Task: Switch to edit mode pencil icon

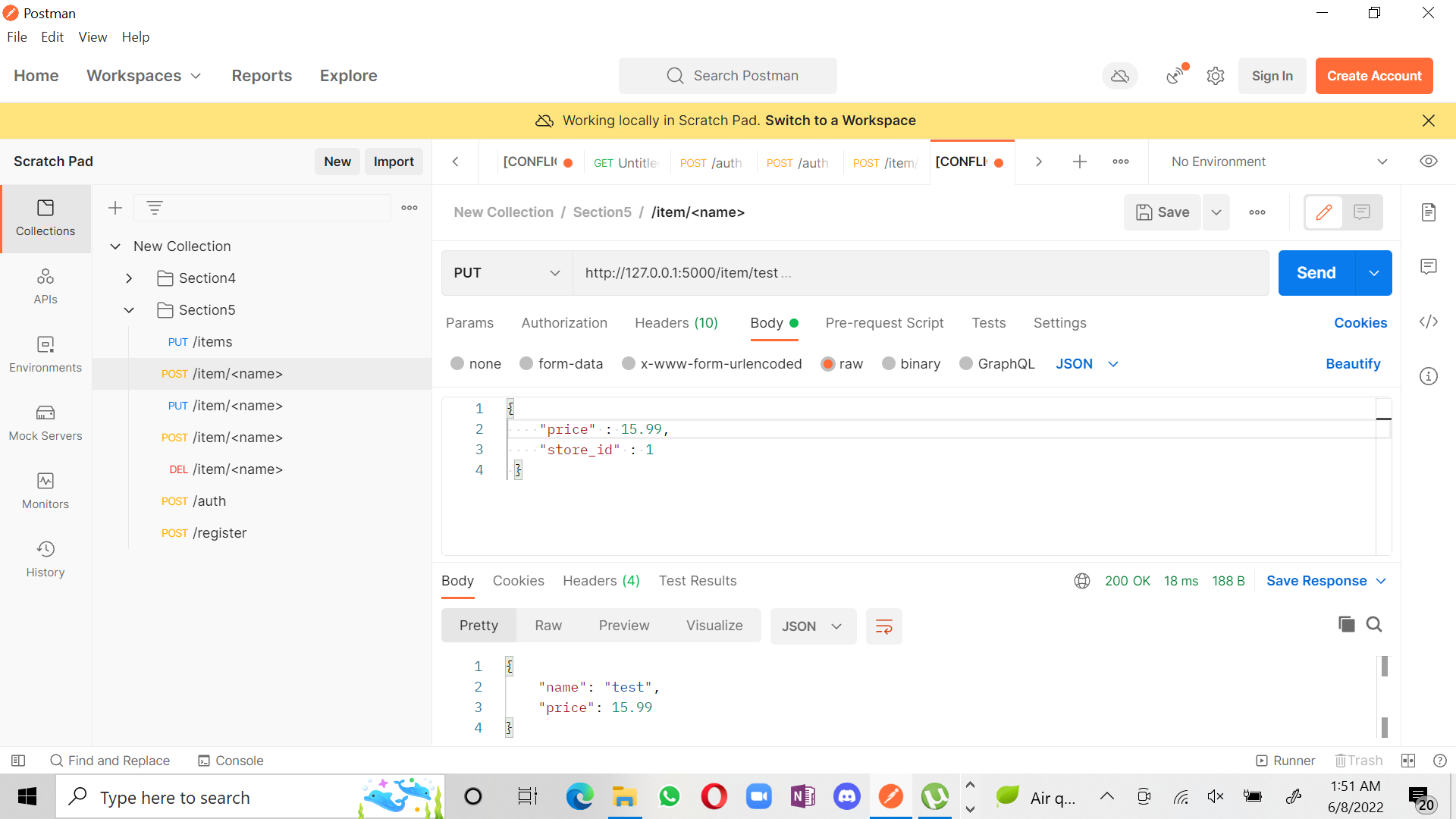Action: click(x=1324, y=212)
